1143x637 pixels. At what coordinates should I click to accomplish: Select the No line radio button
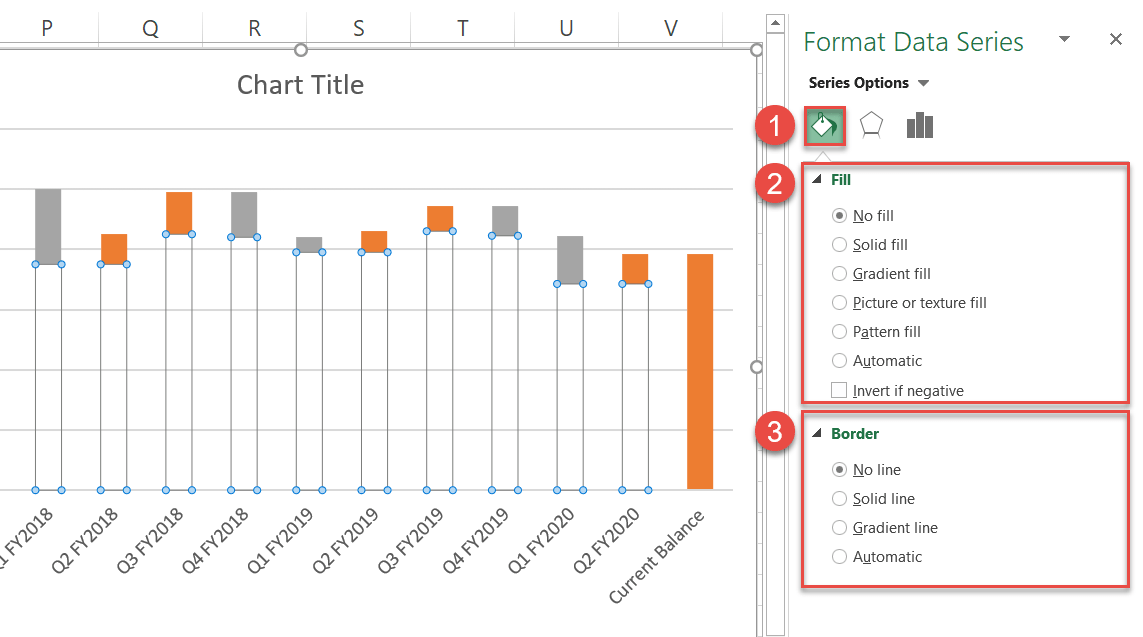839,469
